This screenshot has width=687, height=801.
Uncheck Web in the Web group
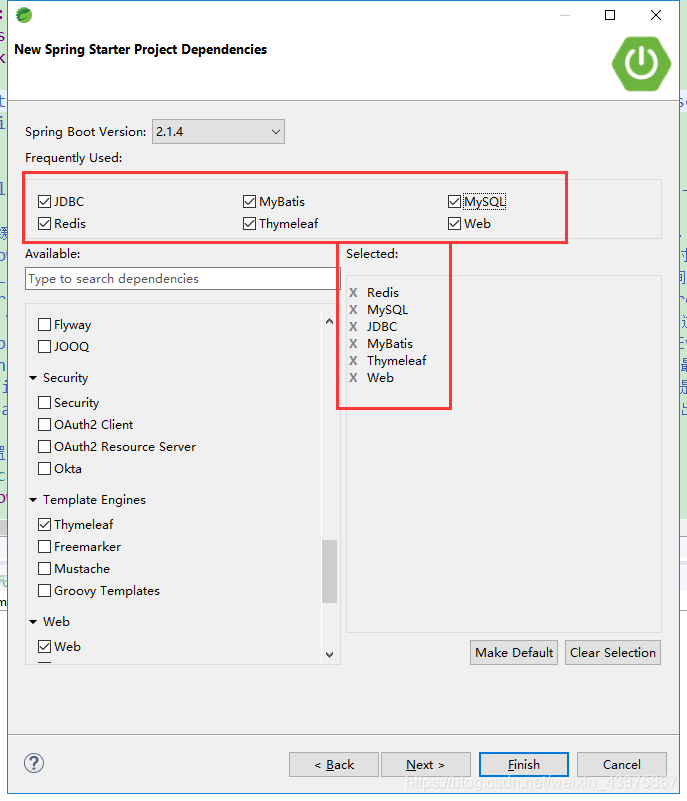44,647
